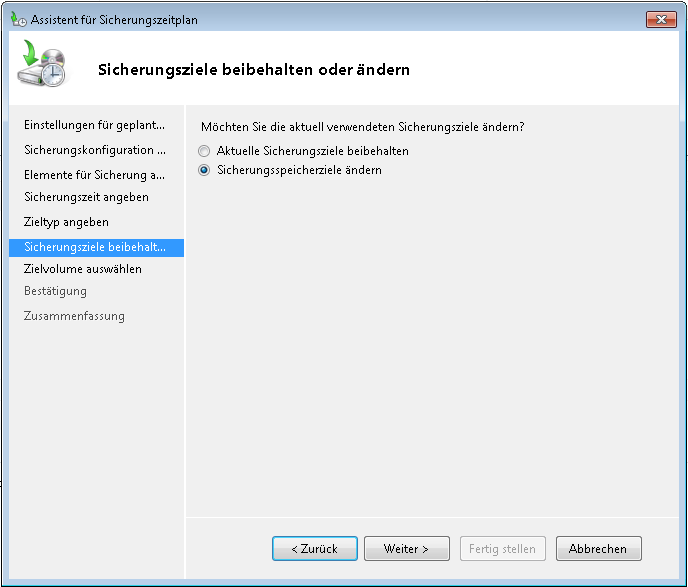Image resolution: width=688 pixels, height=587 pixels.
Task: Cancel the wizard with 'Abbrechen'
Action: (x=598, y=549)
